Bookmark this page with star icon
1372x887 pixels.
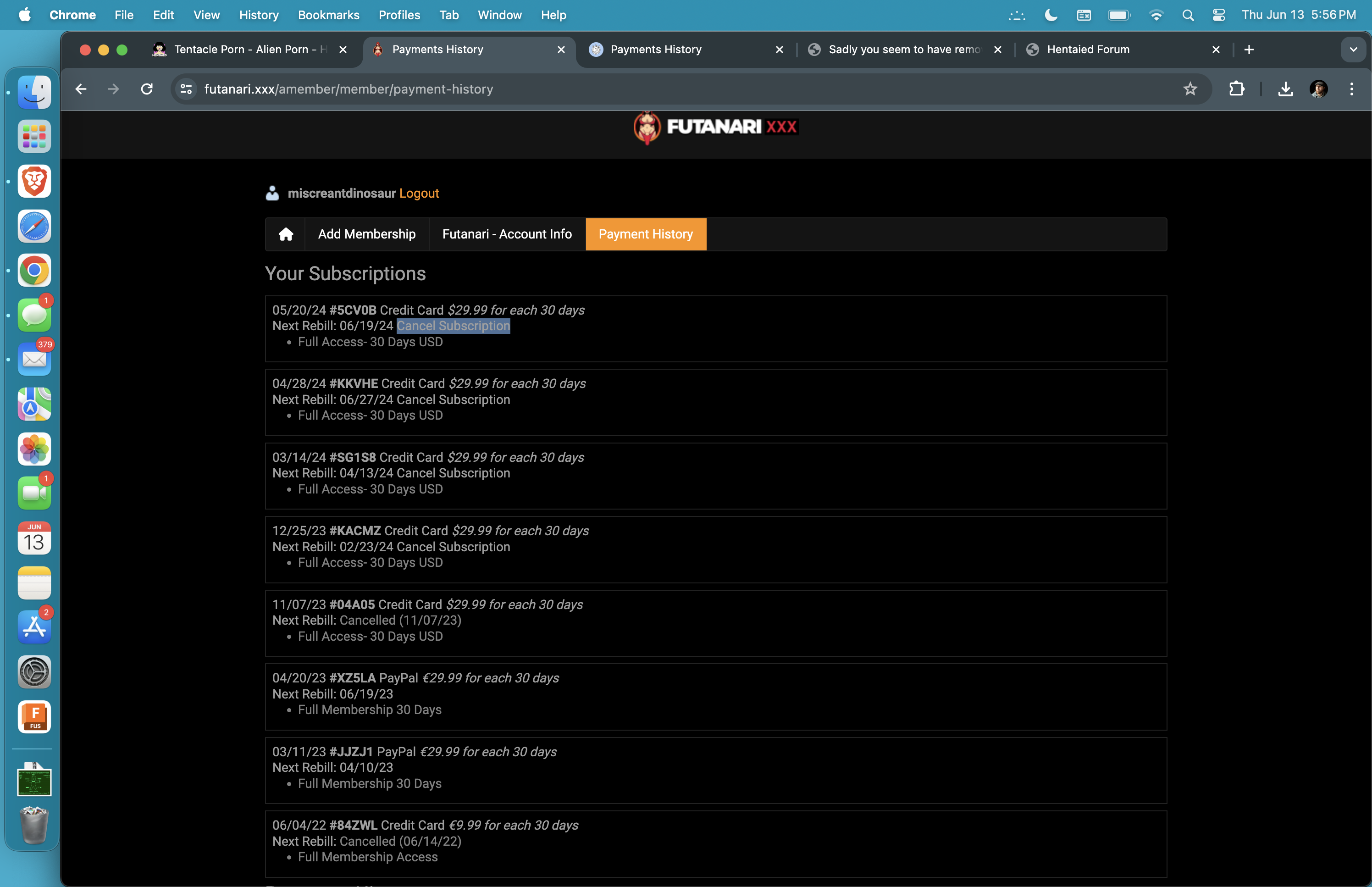(1189, 89)
